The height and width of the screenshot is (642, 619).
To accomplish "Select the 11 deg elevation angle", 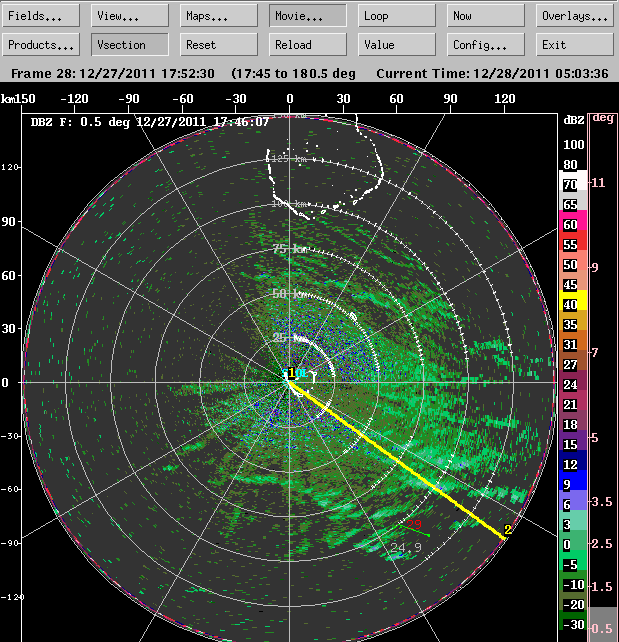I will [598, 183].
